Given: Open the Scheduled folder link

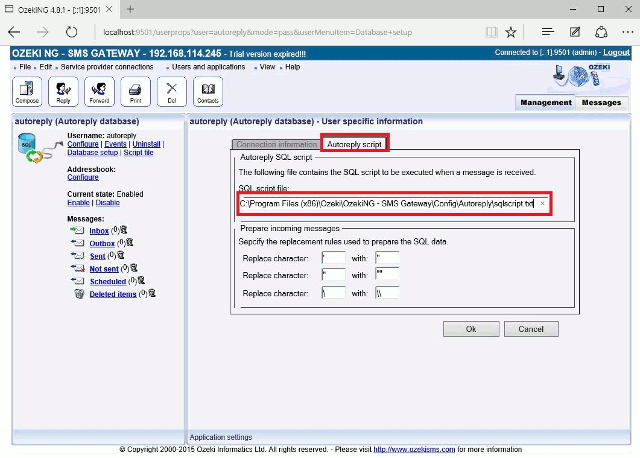Looking at the screenshot, I should 108,282.
